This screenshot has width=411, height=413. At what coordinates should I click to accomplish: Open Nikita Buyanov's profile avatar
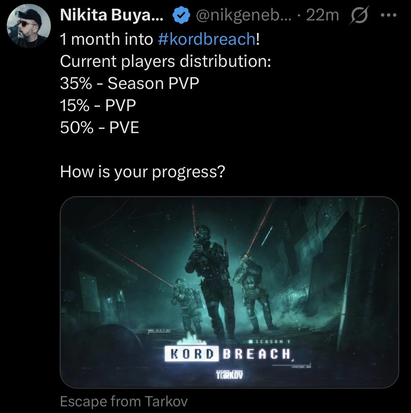29,26
